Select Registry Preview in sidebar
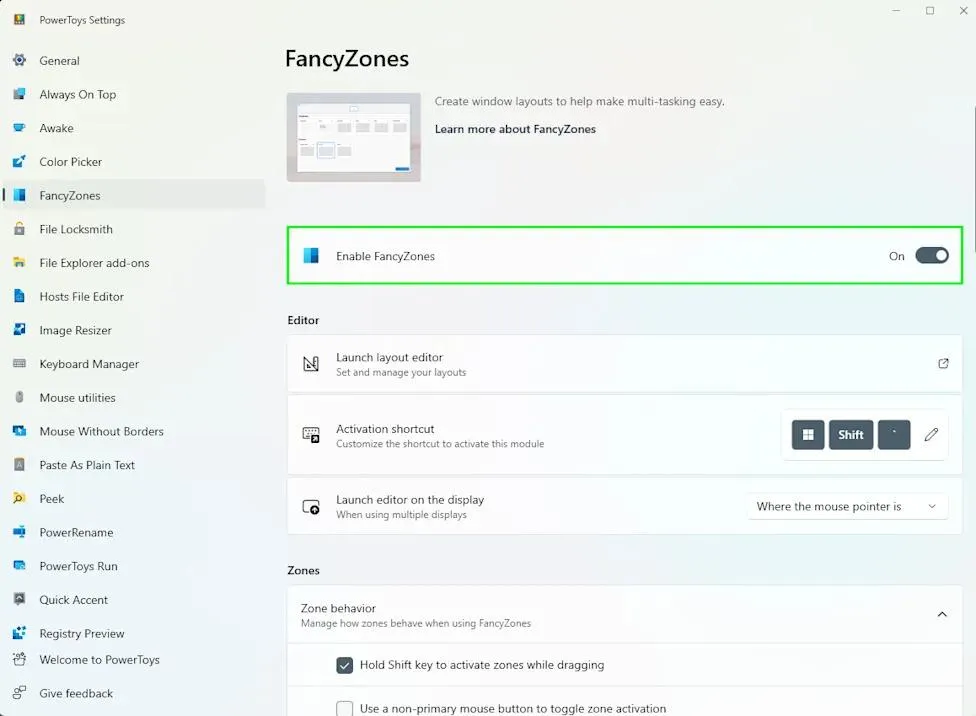Image resolution: width=976 pixels, height=716 pixels. pos(82,633)
